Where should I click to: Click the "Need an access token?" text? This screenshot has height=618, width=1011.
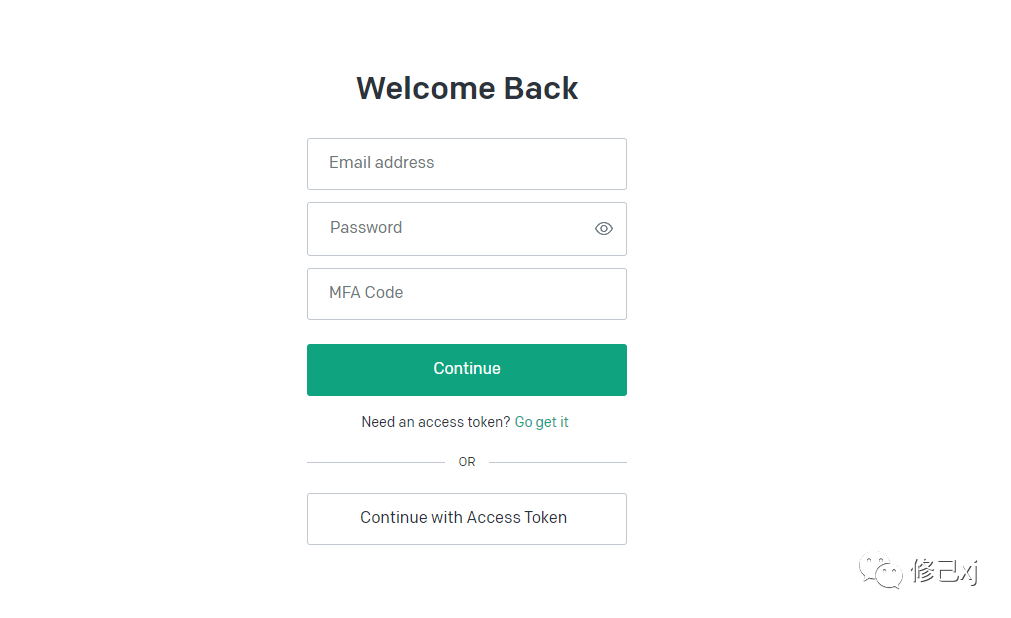pyautogui.click(x=436, y=422)
